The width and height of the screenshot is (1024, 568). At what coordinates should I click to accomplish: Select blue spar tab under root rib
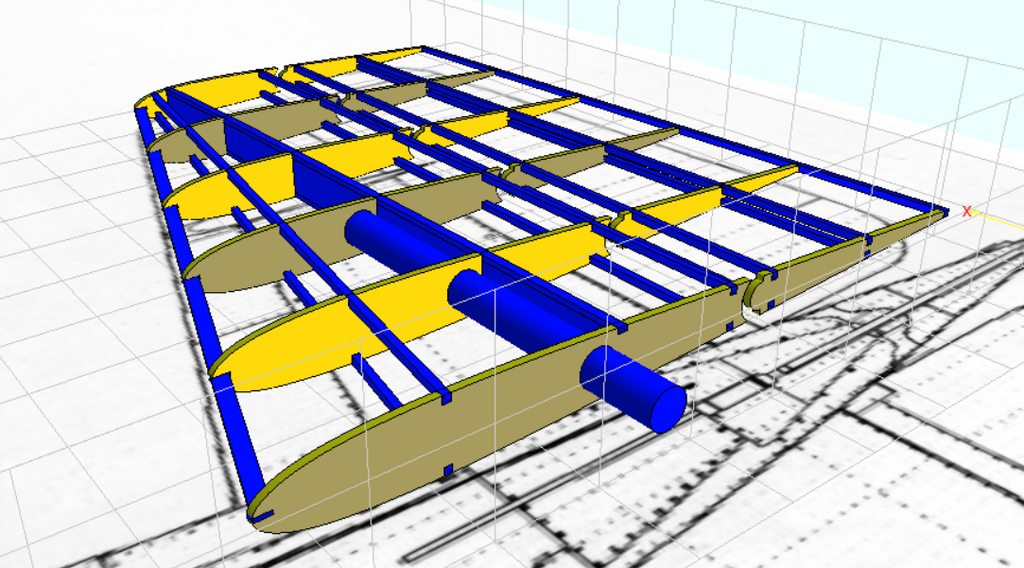point(449,470)
